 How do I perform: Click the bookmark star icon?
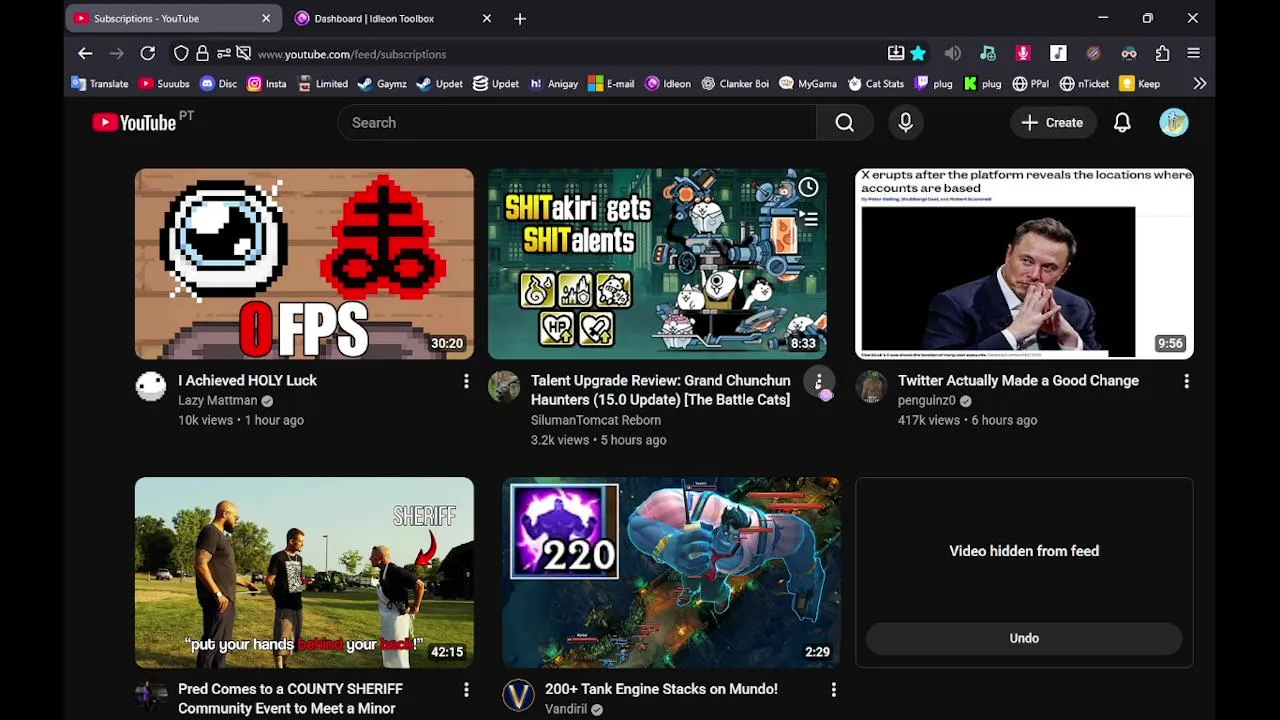coord(918,54)
